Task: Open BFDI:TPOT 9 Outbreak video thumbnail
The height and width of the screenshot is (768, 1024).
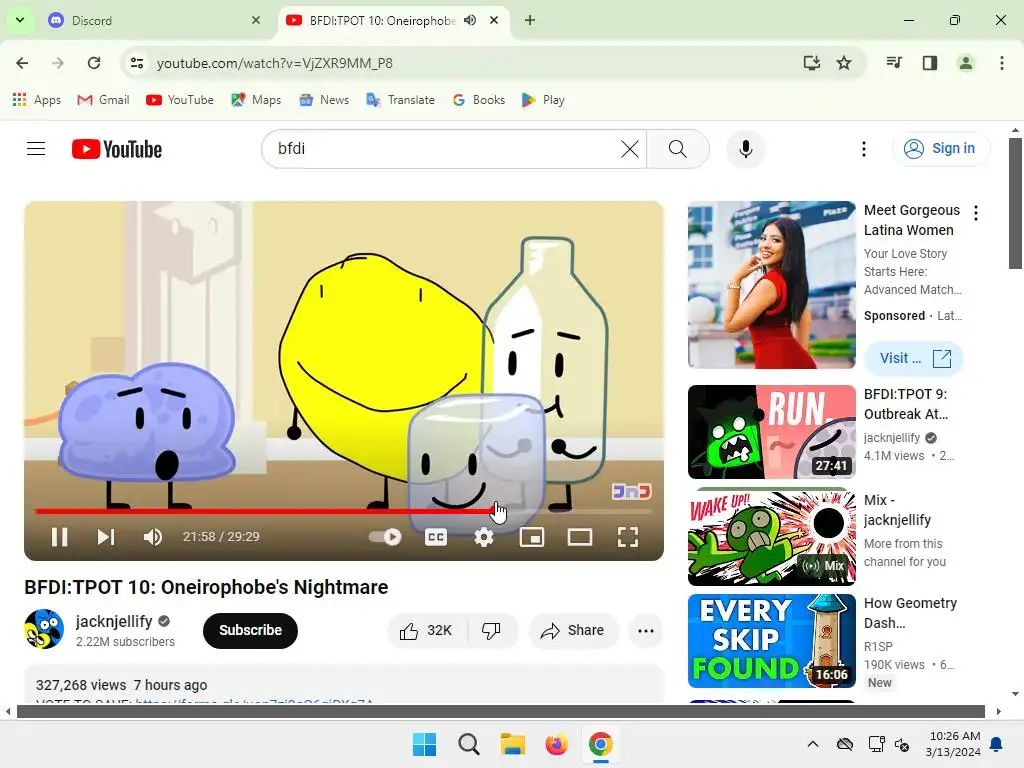Action: point(771,432)
